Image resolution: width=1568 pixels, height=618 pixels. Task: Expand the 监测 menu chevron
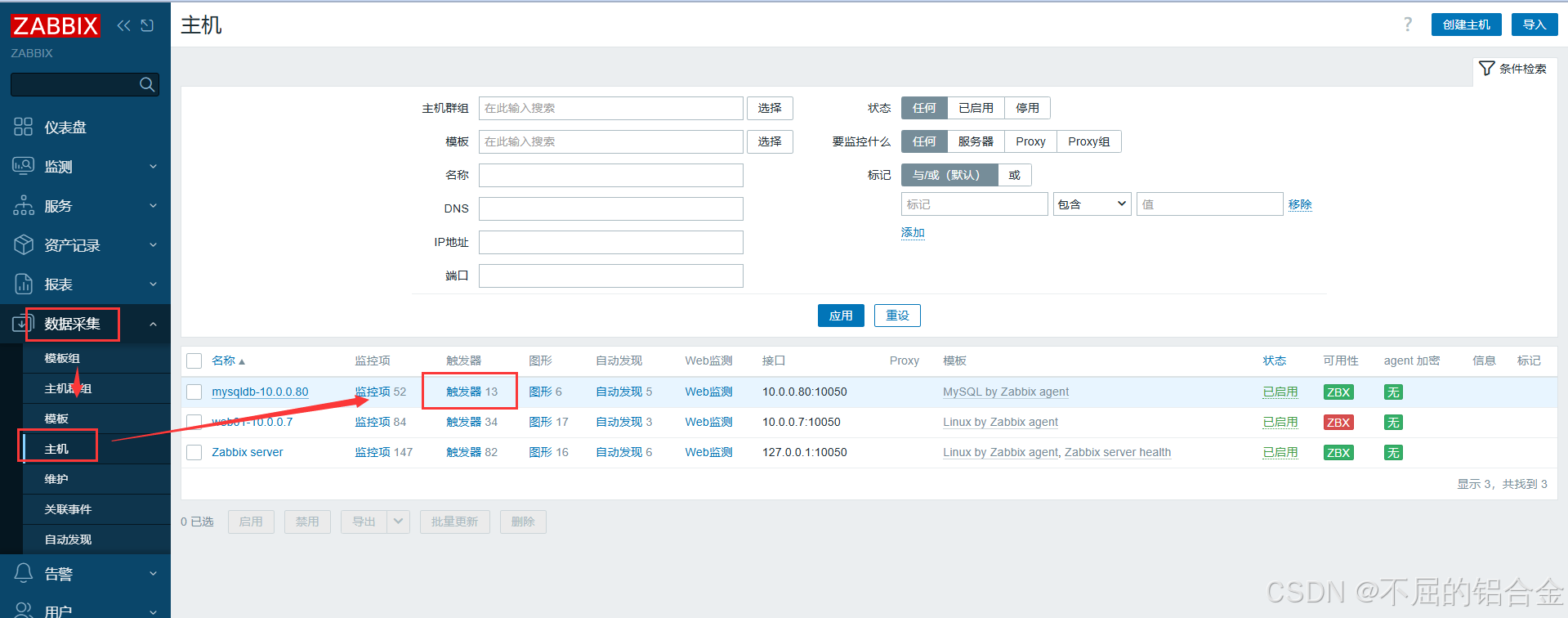[153, 167]
